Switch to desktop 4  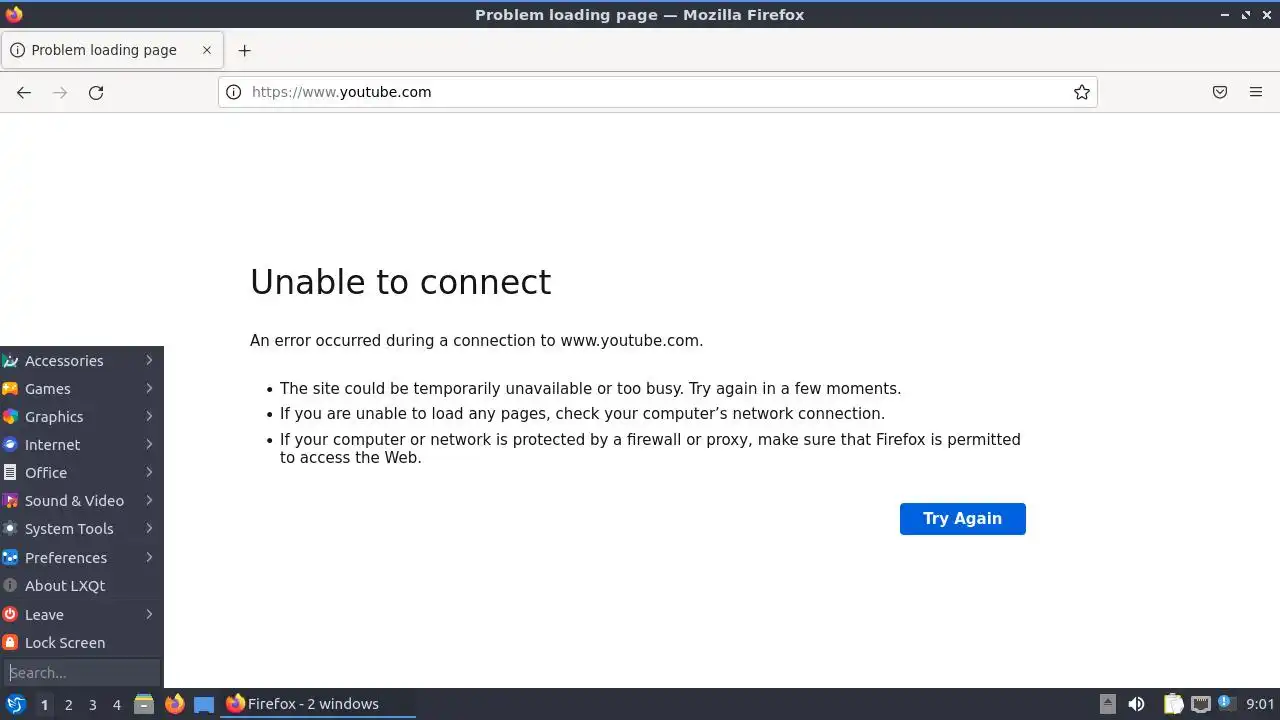pyautogui.click(x=116, y=704)
